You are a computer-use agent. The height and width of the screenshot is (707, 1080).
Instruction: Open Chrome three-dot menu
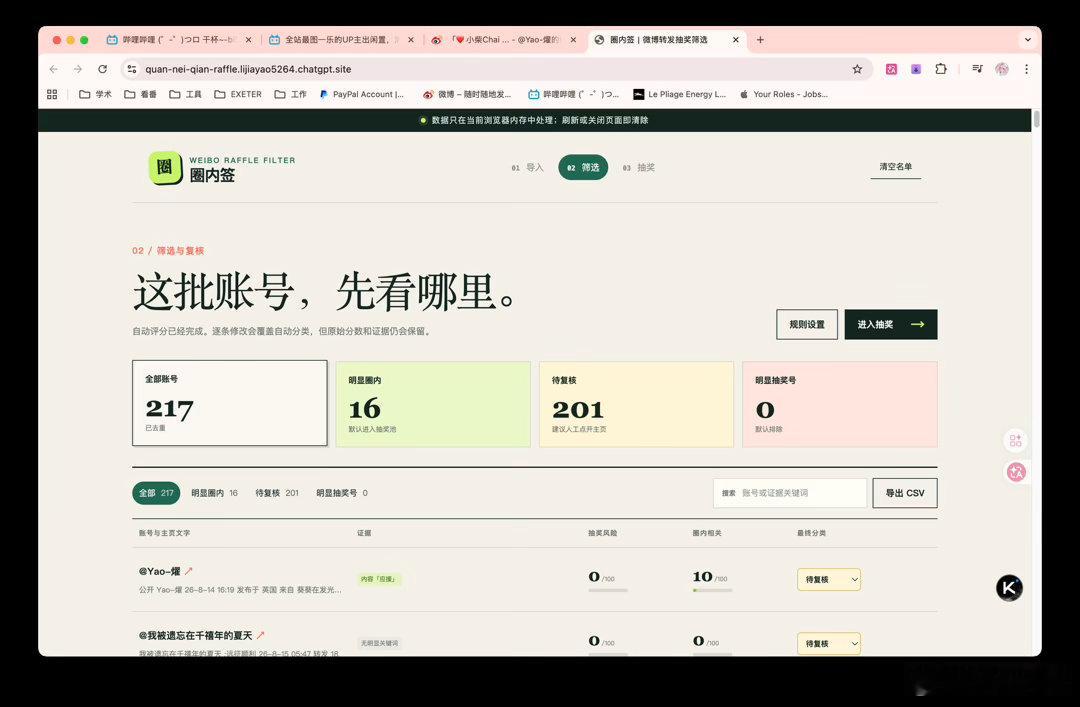tap(1026, 69)
